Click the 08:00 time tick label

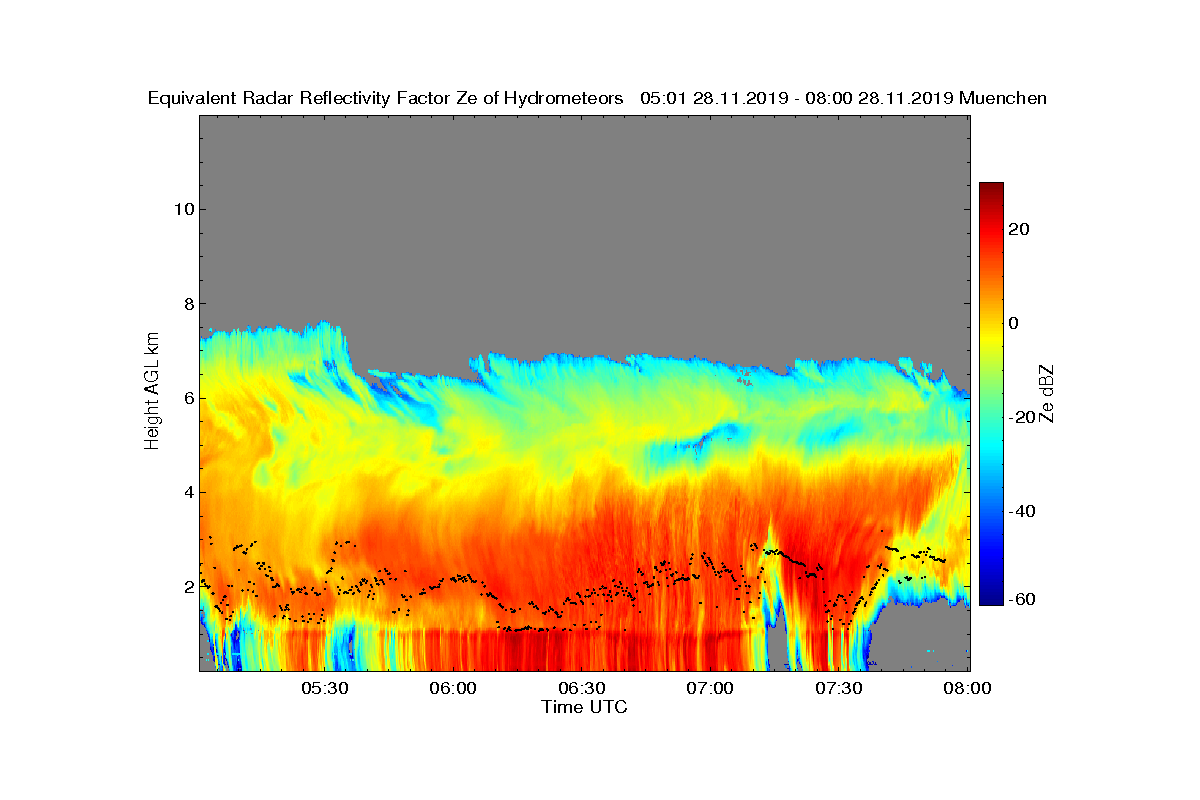tap(968, 689)
